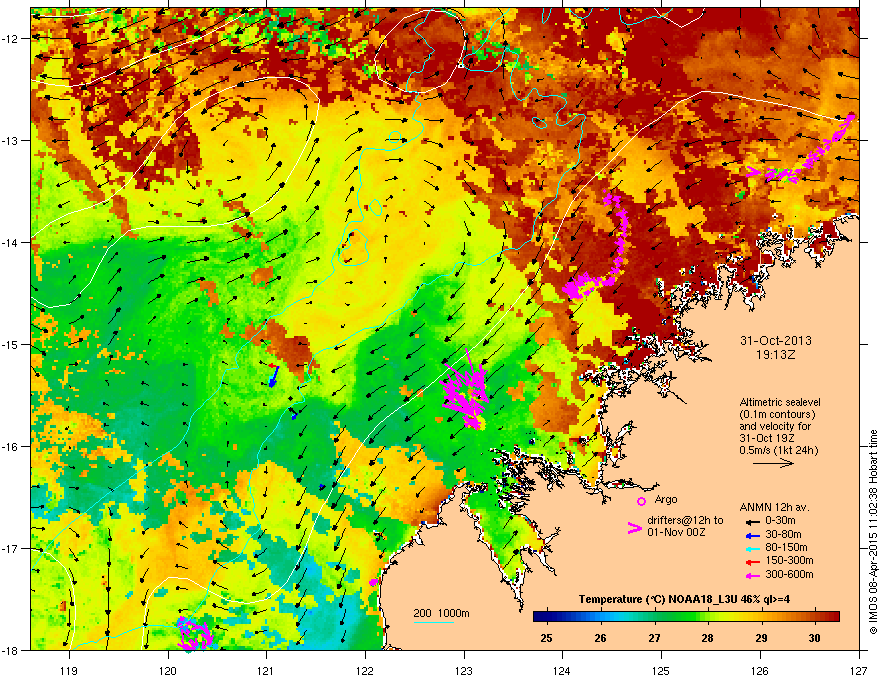The width and height of the screenshot is (880, 680).
Task: Click latitude axis label -12
Action: [x=11, y=38]
